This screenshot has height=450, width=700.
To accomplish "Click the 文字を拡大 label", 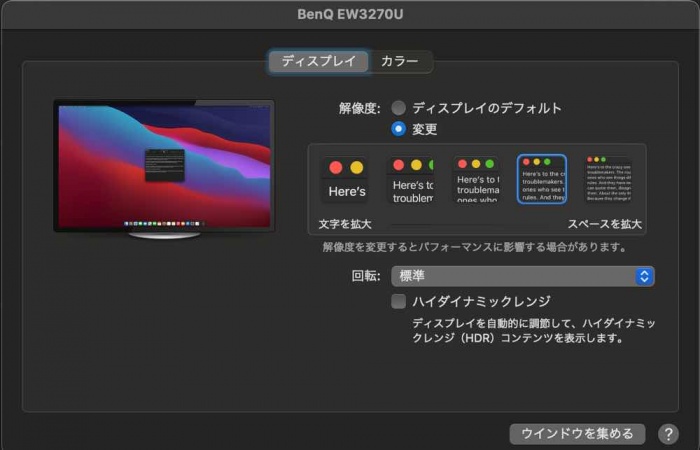I will [x=345, y=224].
